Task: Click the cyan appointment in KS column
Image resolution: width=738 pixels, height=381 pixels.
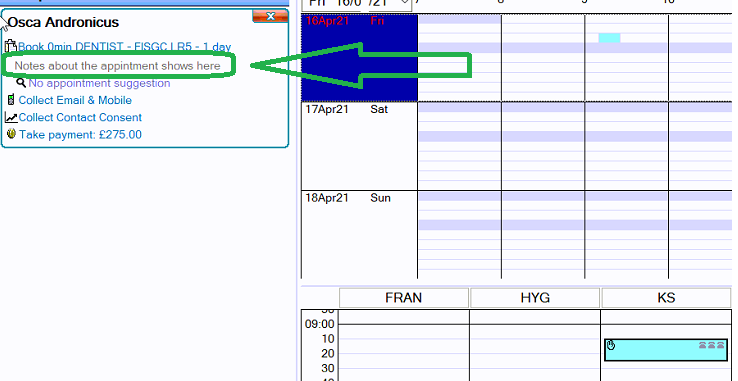Action: 666,350
